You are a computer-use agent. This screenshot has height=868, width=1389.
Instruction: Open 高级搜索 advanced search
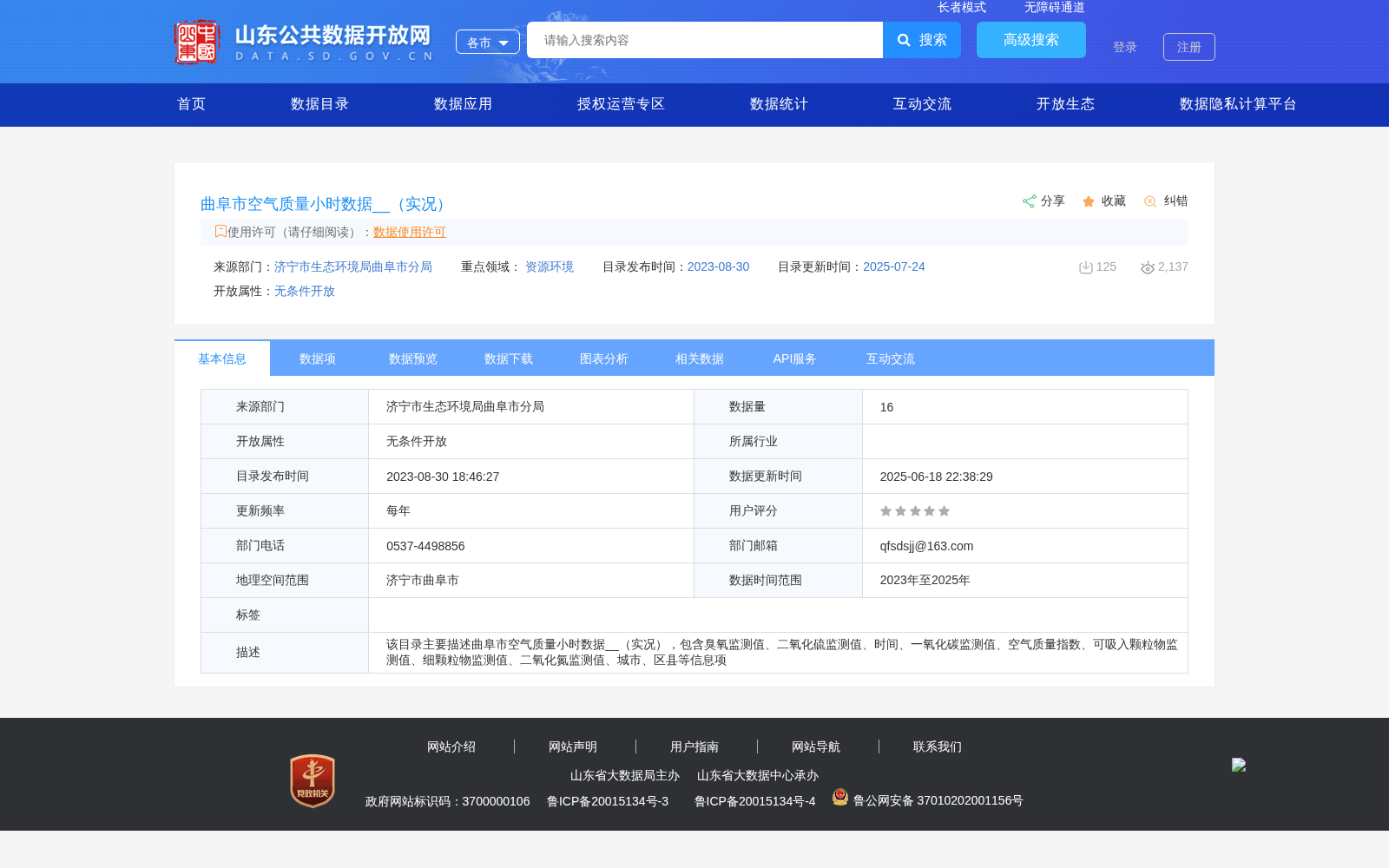coord(1031,40)
